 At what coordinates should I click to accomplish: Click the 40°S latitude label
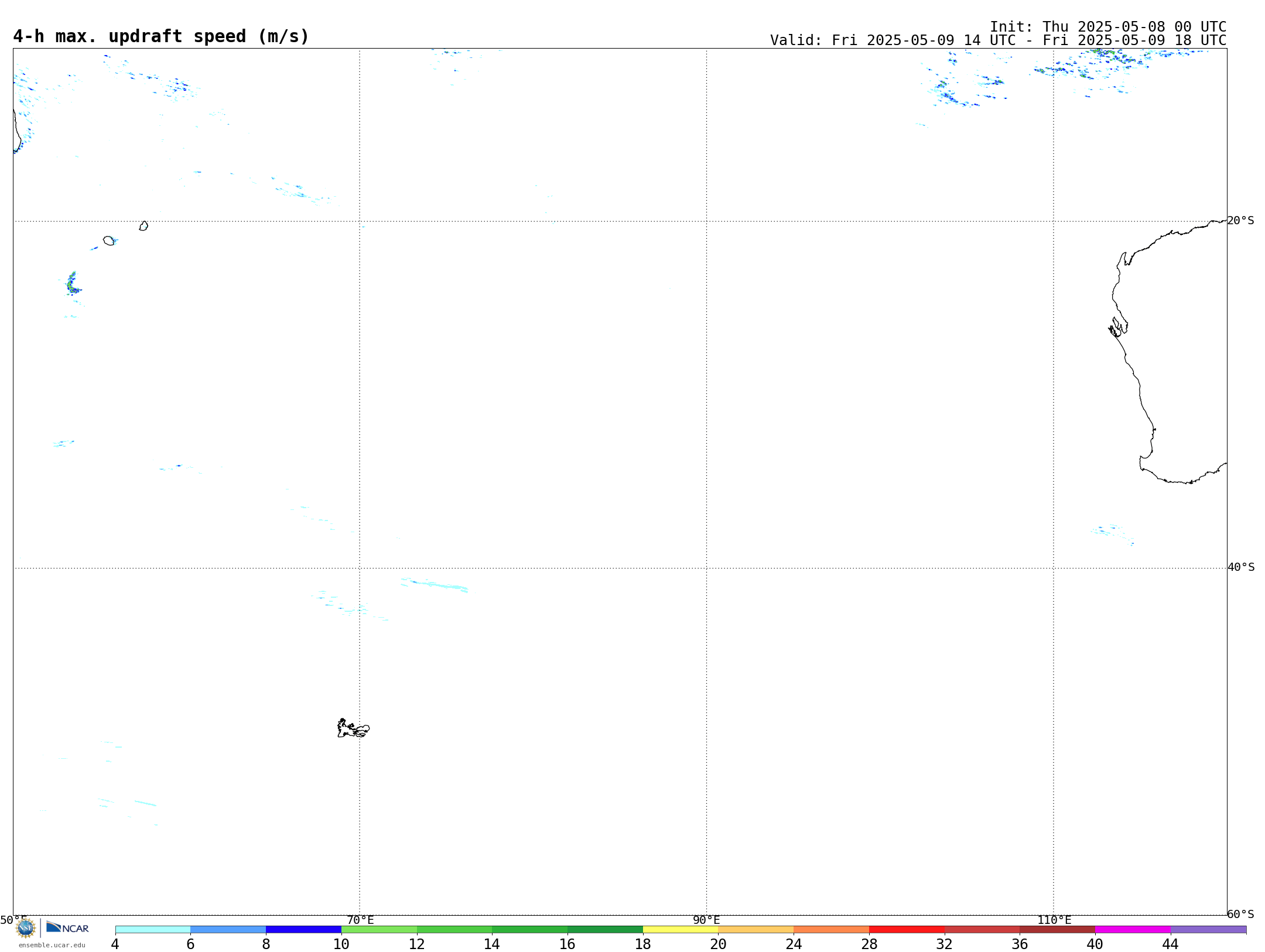point(1241,567)
